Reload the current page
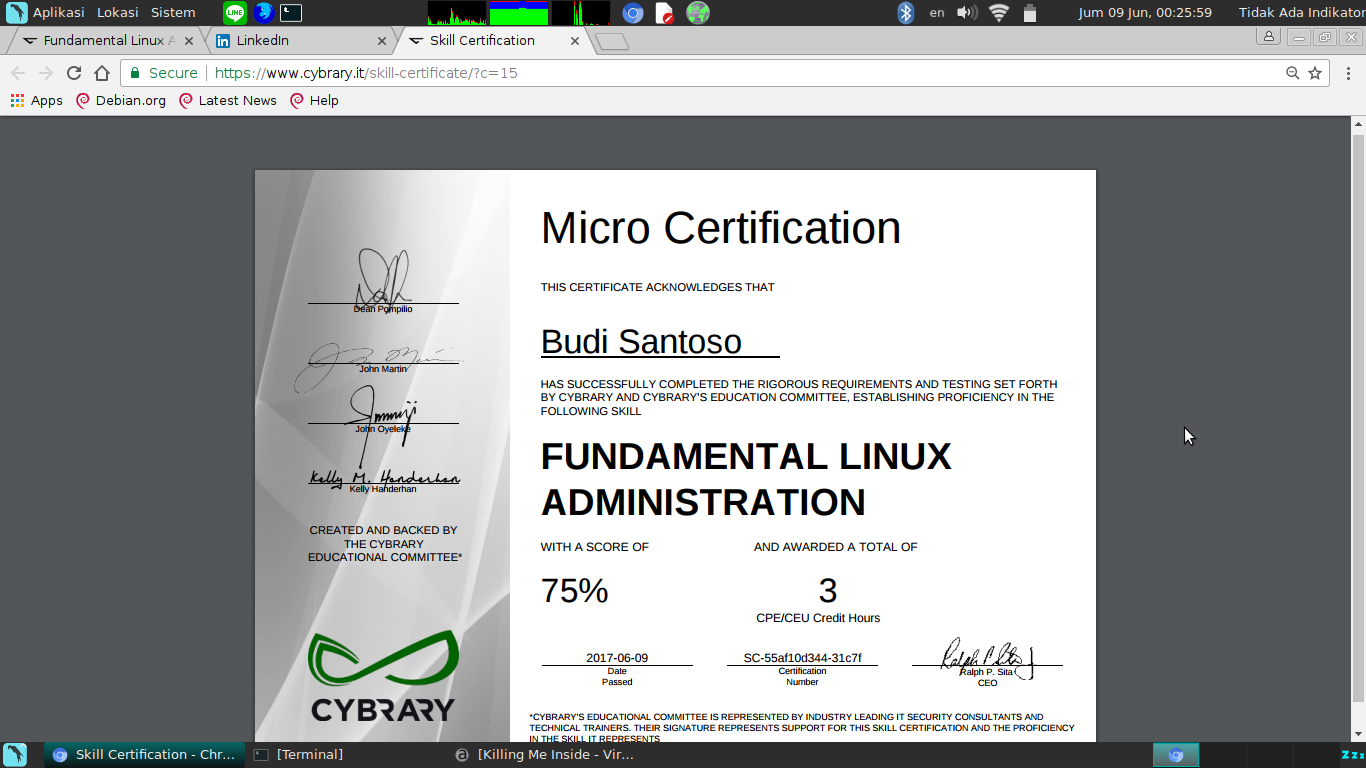 (x=74, y=73)
